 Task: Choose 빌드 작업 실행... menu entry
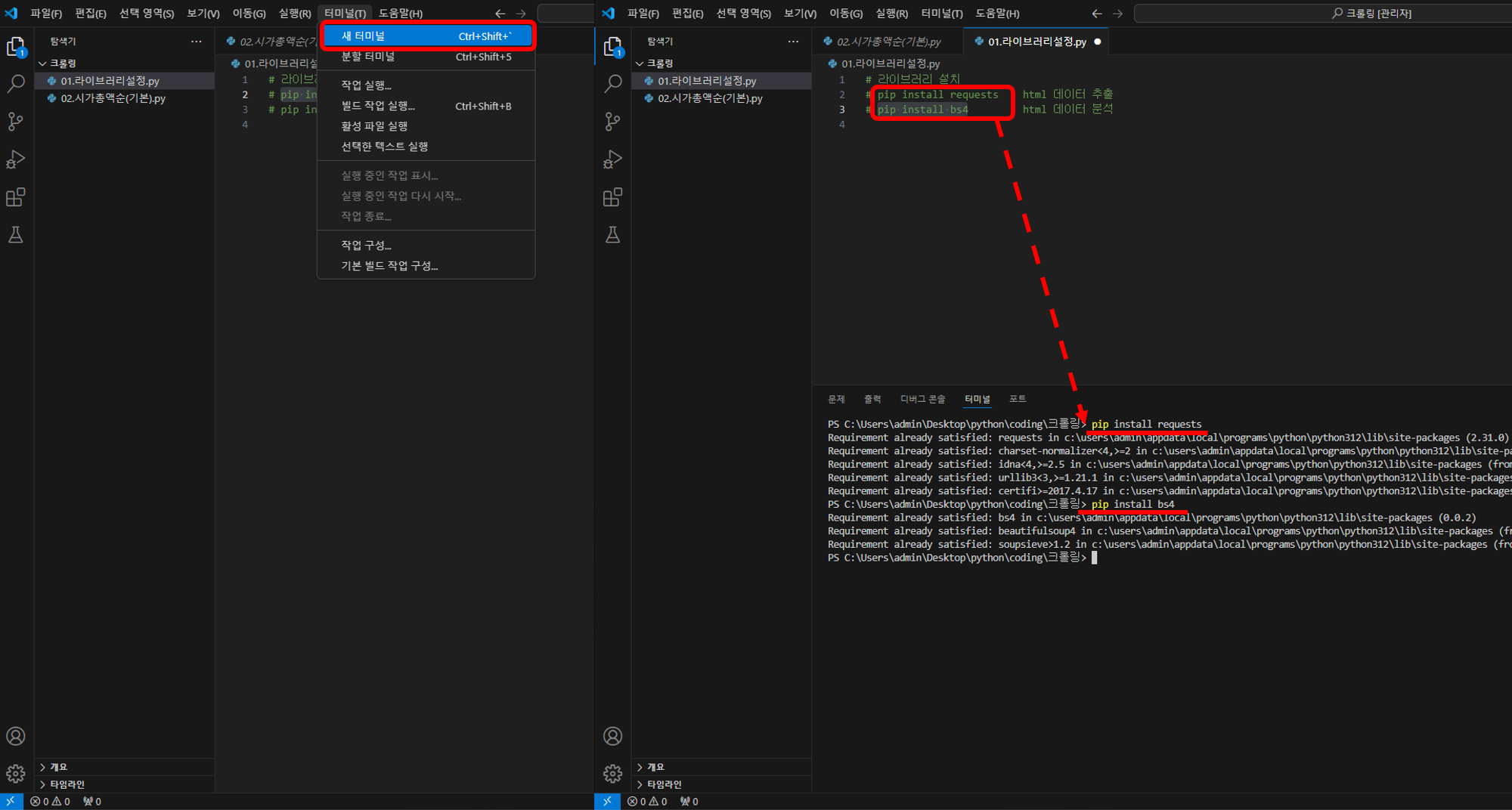pyautogui.click(x=427, y=106)
